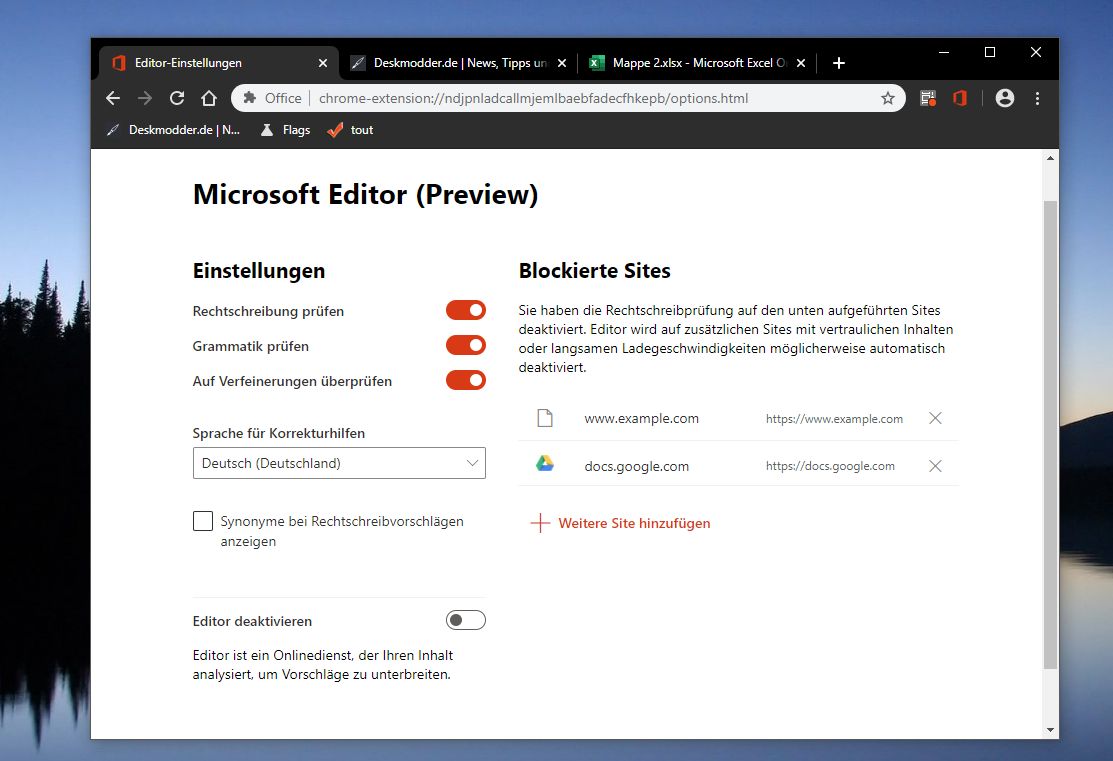Image resolution: width=1113 pixels, height=761 pixels.
Task: Click the extension icon left of the Office icon
Action: (928, 98)
